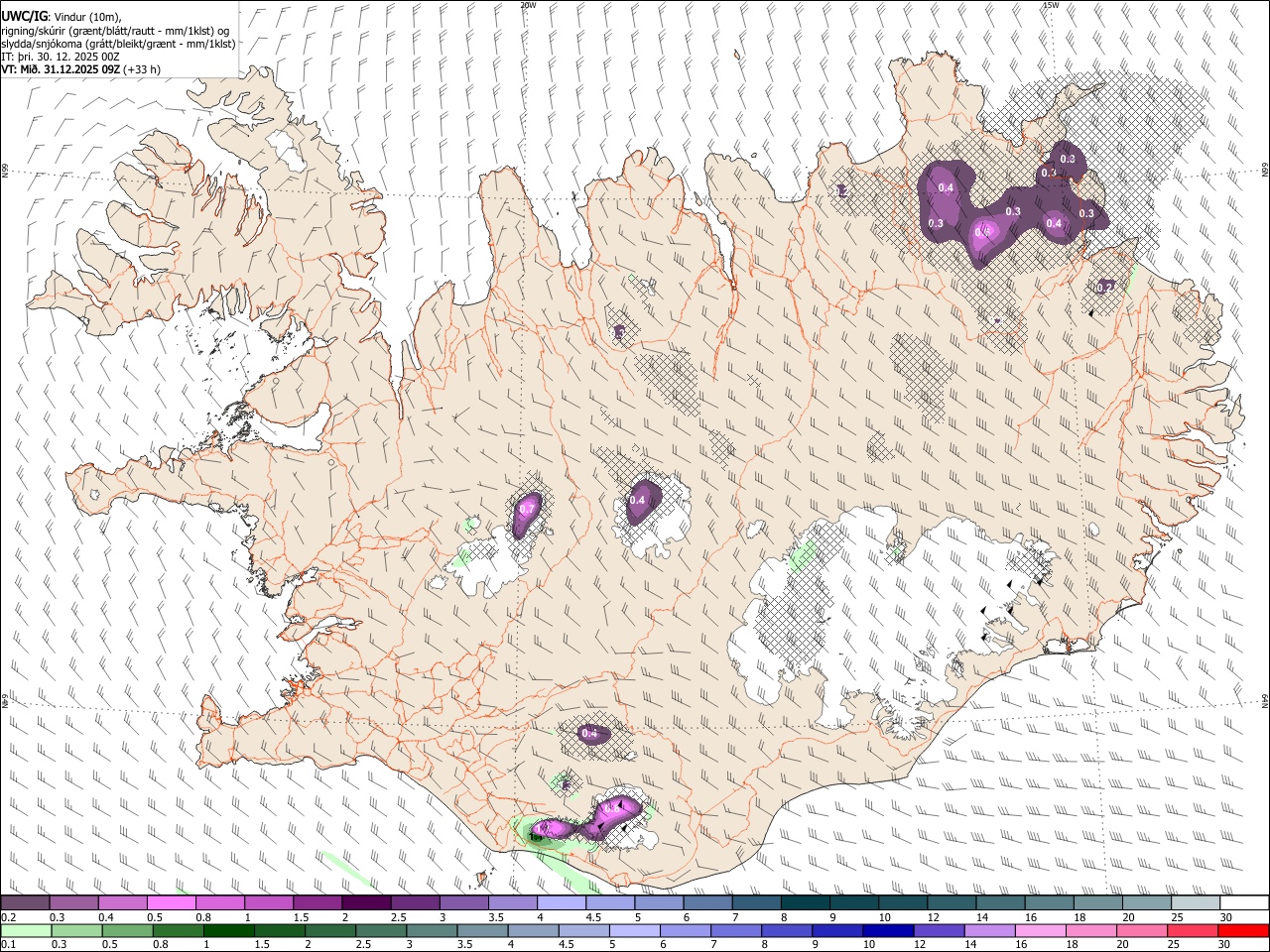Pick the dark purple upper swatch starting at 2
The image size is (1270, 952).
366,903
